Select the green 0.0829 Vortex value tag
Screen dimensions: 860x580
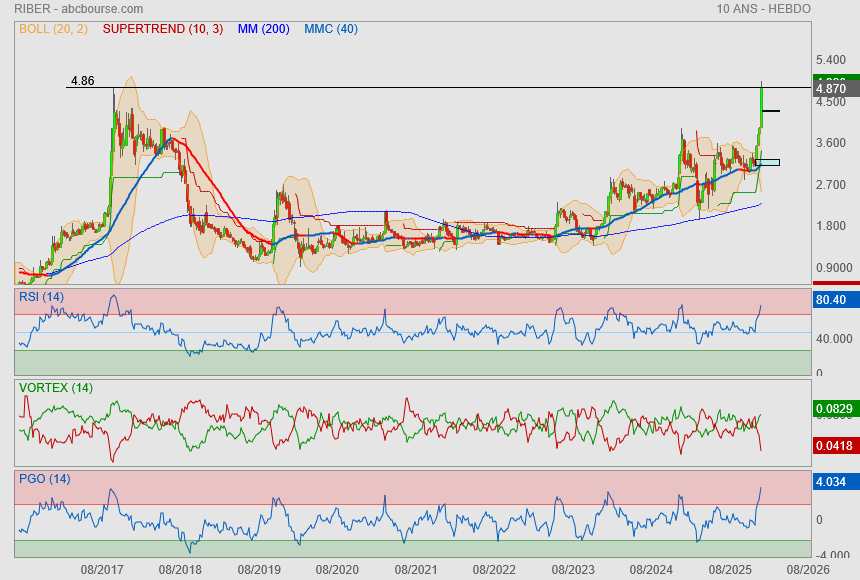(831, 409)
